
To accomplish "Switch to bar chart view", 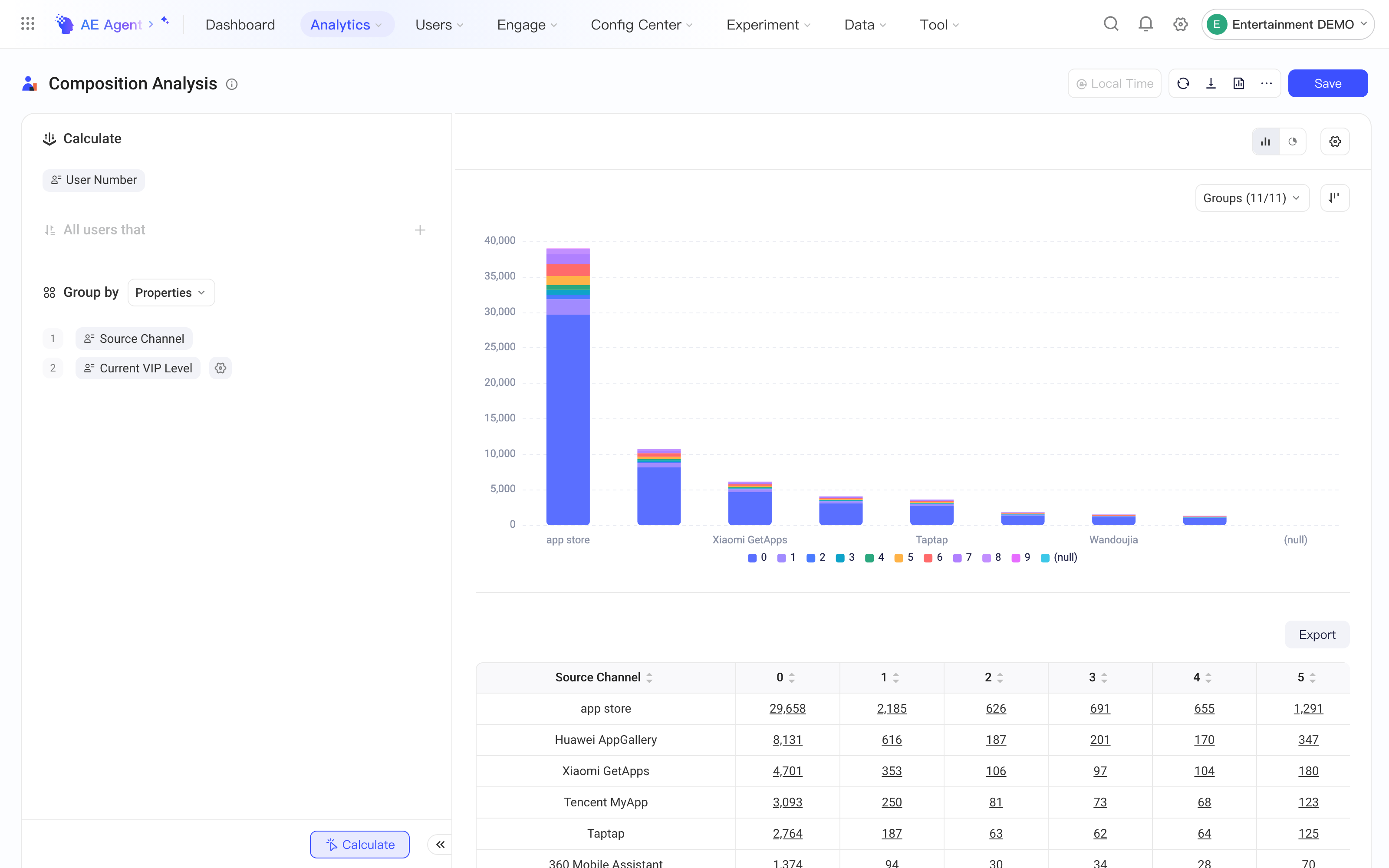I will point(1266,142).
